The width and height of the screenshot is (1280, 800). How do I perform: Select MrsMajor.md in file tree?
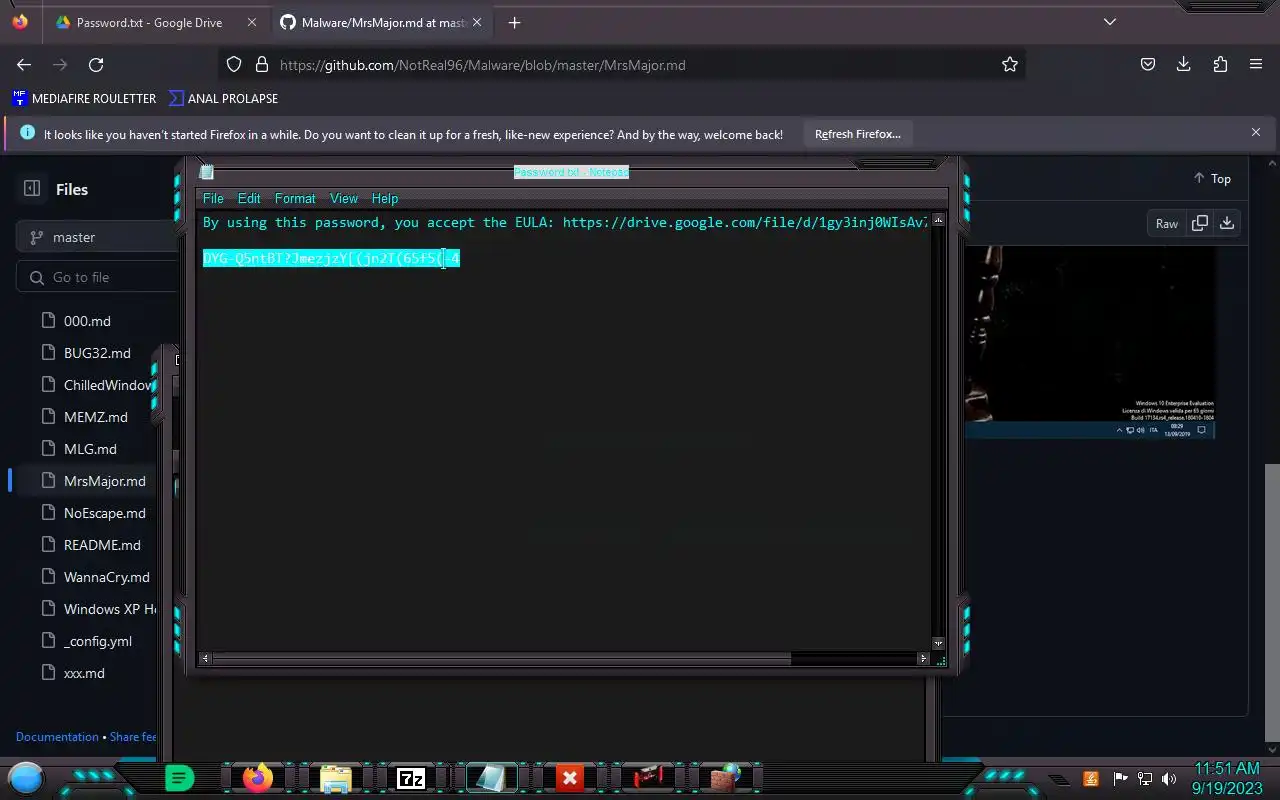[104, 481]
